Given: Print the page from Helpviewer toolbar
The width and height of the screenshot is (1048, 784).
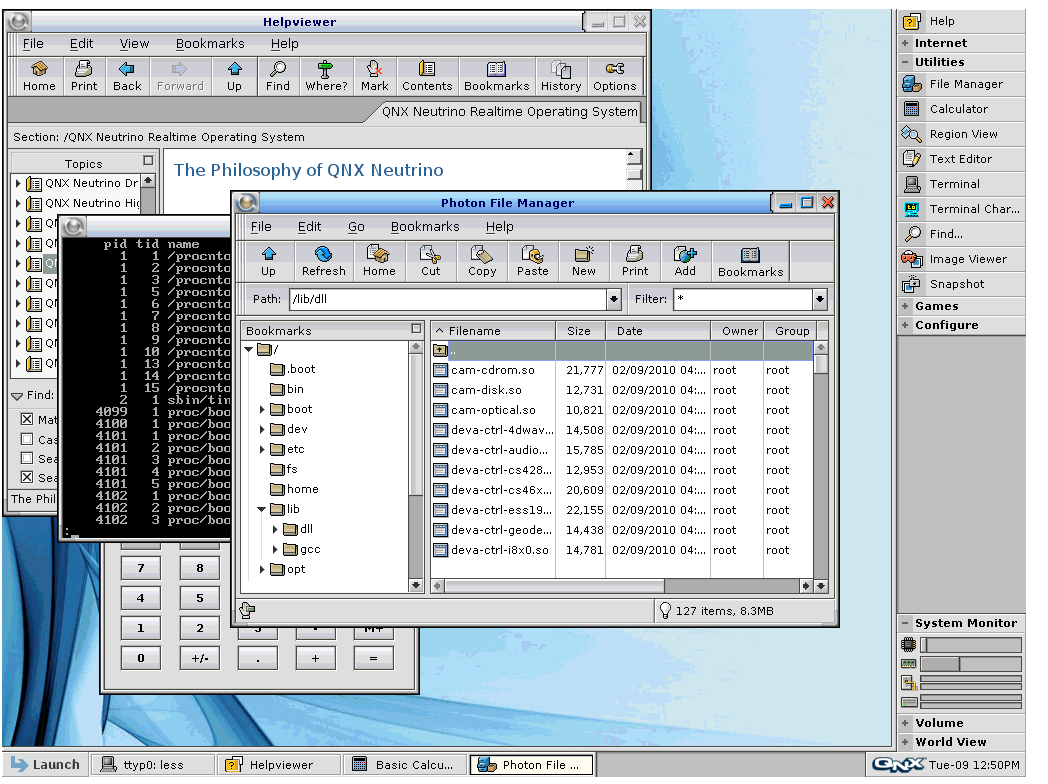Looking at the screenshot, I should [x=84, y=76].
